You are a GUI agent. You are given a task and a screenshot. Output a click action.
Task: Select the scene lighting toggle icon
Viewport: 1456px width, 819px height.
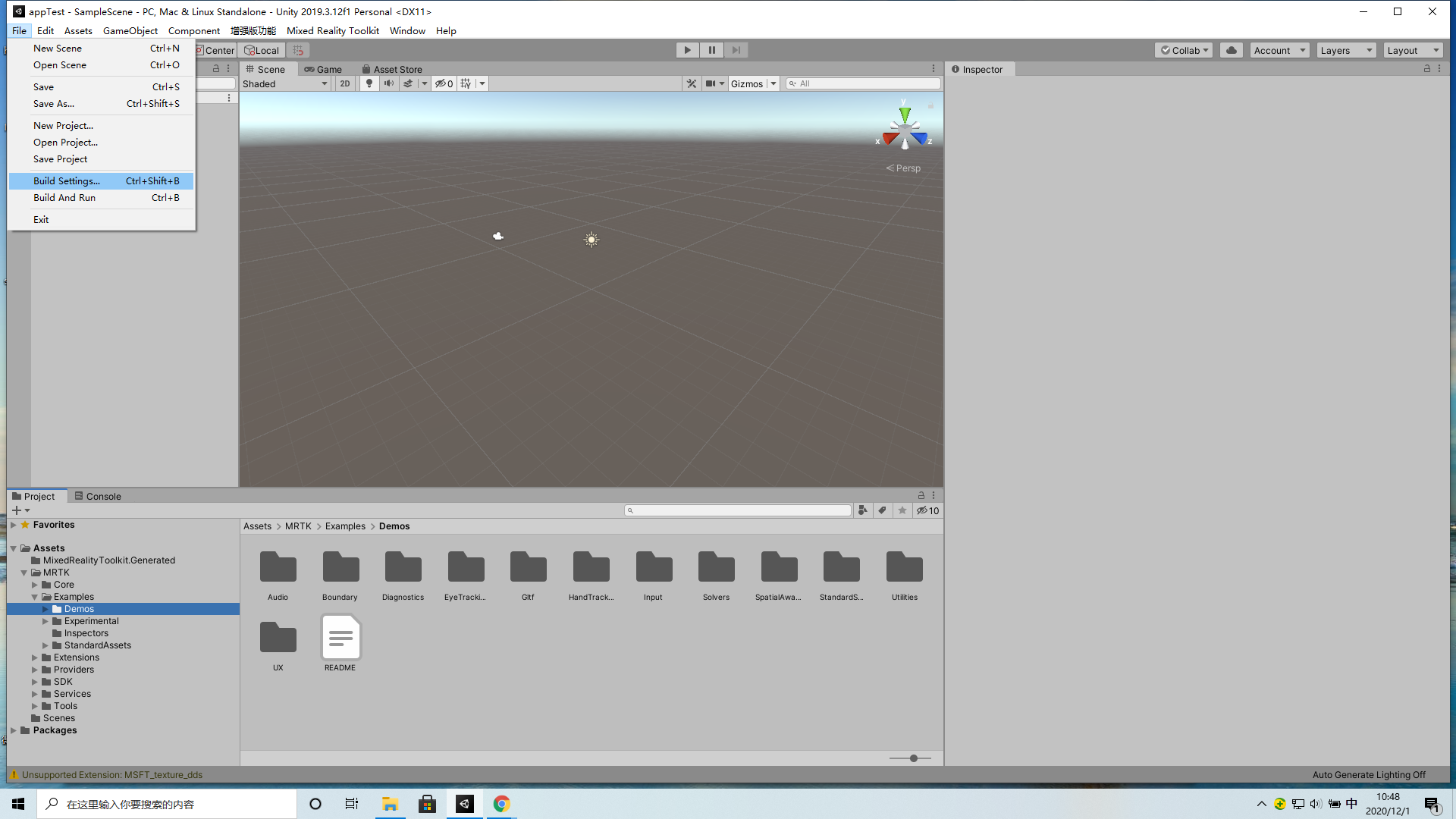point(369,83)
